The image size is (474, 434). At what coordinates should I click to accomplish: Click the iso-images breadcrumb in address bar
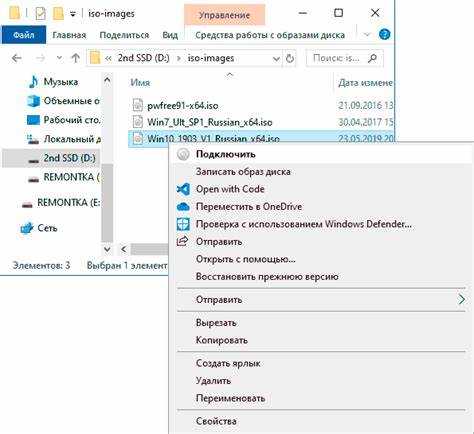point(211,58)
